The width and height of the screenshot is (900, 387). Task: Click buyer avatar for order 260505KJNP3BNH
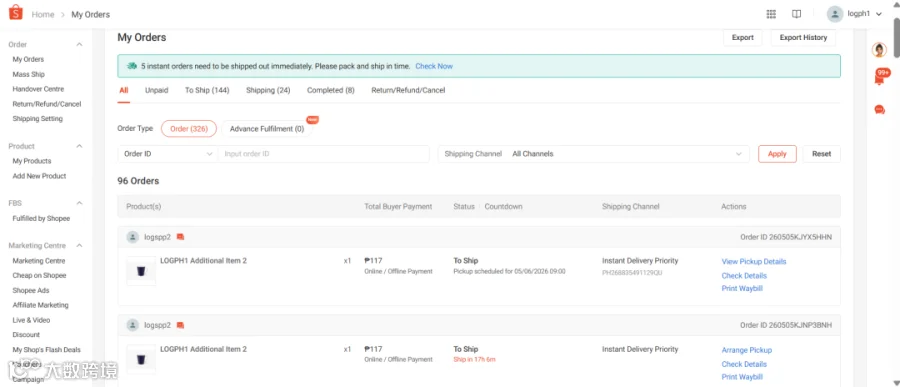point(133,325)
